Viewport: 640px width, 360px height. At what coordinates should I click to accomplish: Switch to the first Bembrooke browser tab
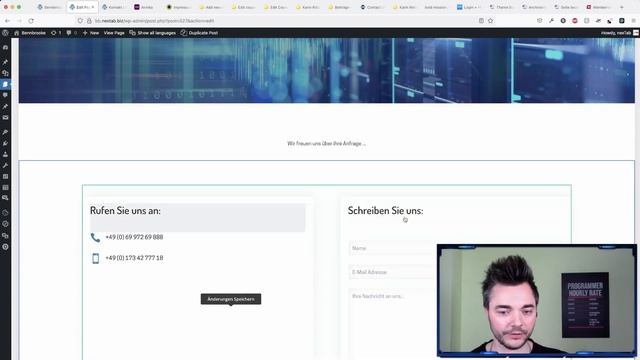click(x=49, y=7)
